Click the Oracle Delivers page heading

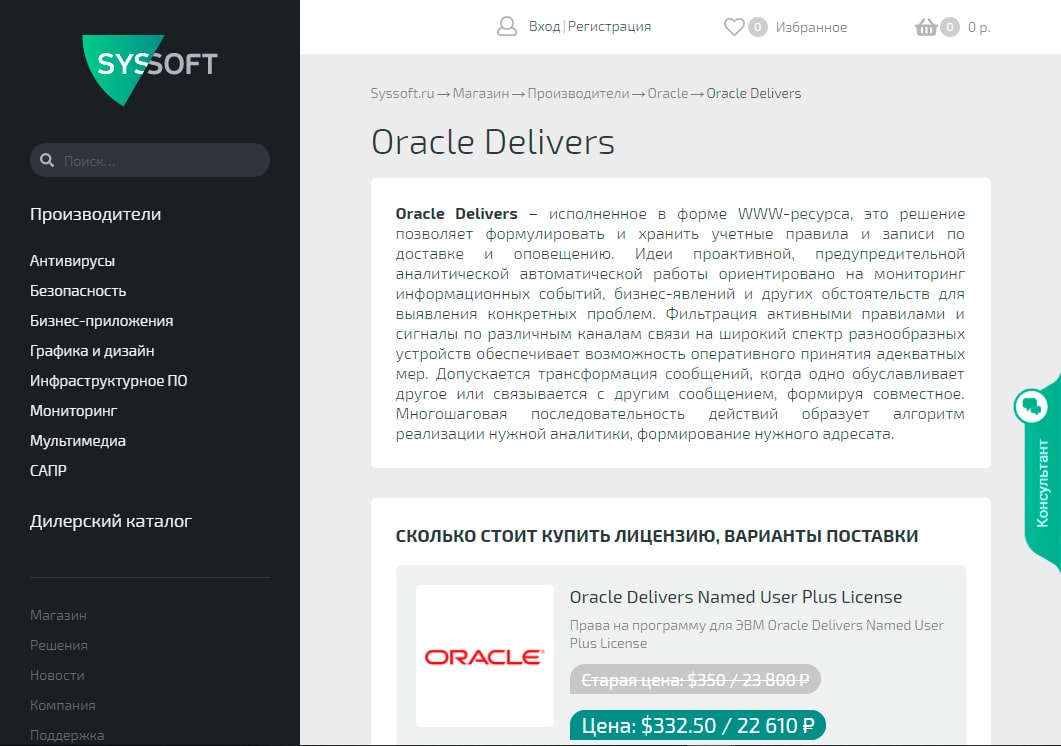(493, 142)
